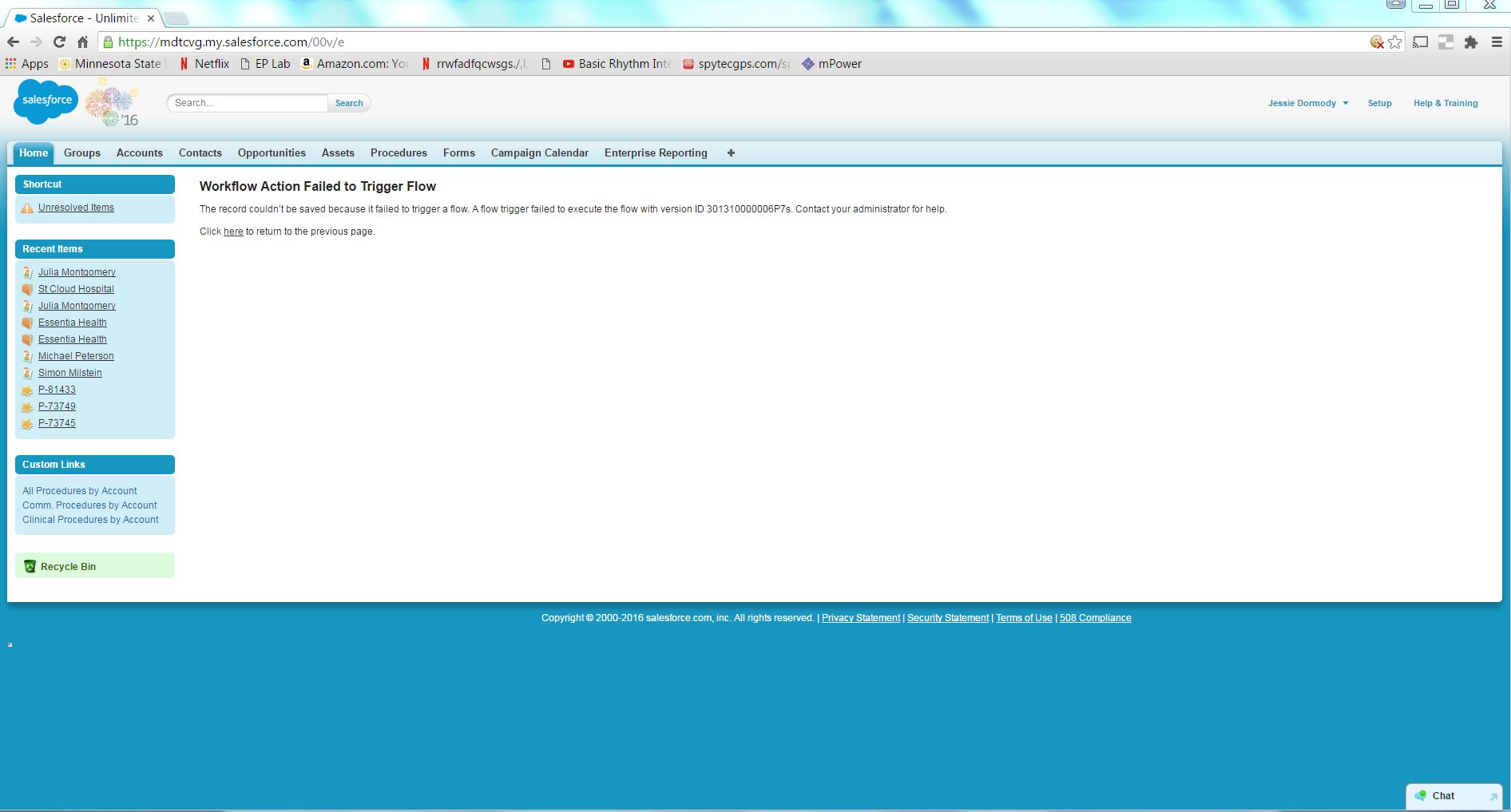Go to the Accounts tab
Screen dimensions: 1511x812
pos(140,153)
